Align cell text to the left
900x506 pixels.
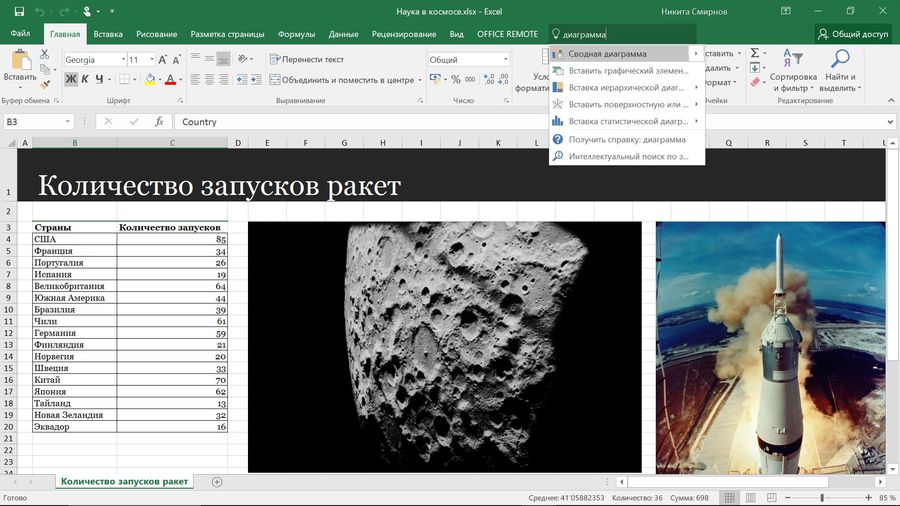click(x=196, y=79)
